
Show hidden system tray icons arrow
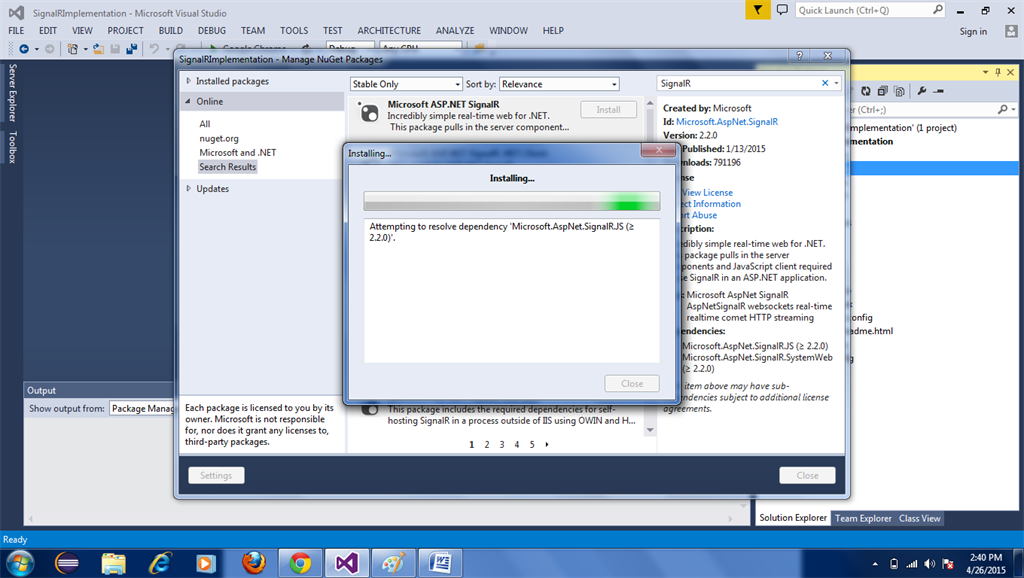[x=875, y=564]
